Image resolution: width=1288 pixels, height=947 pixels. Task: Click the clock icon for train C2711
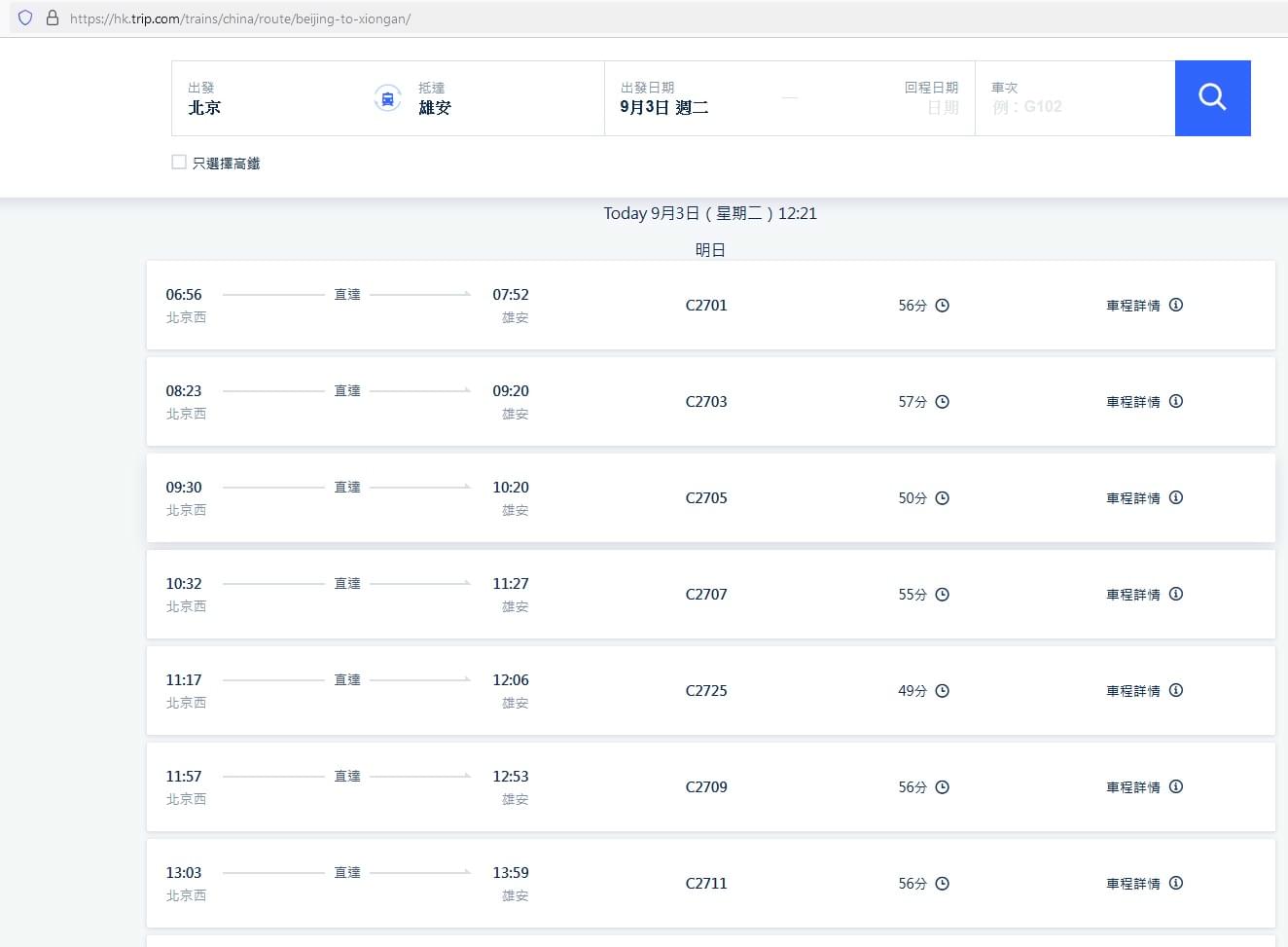click(x=942, y=884)
